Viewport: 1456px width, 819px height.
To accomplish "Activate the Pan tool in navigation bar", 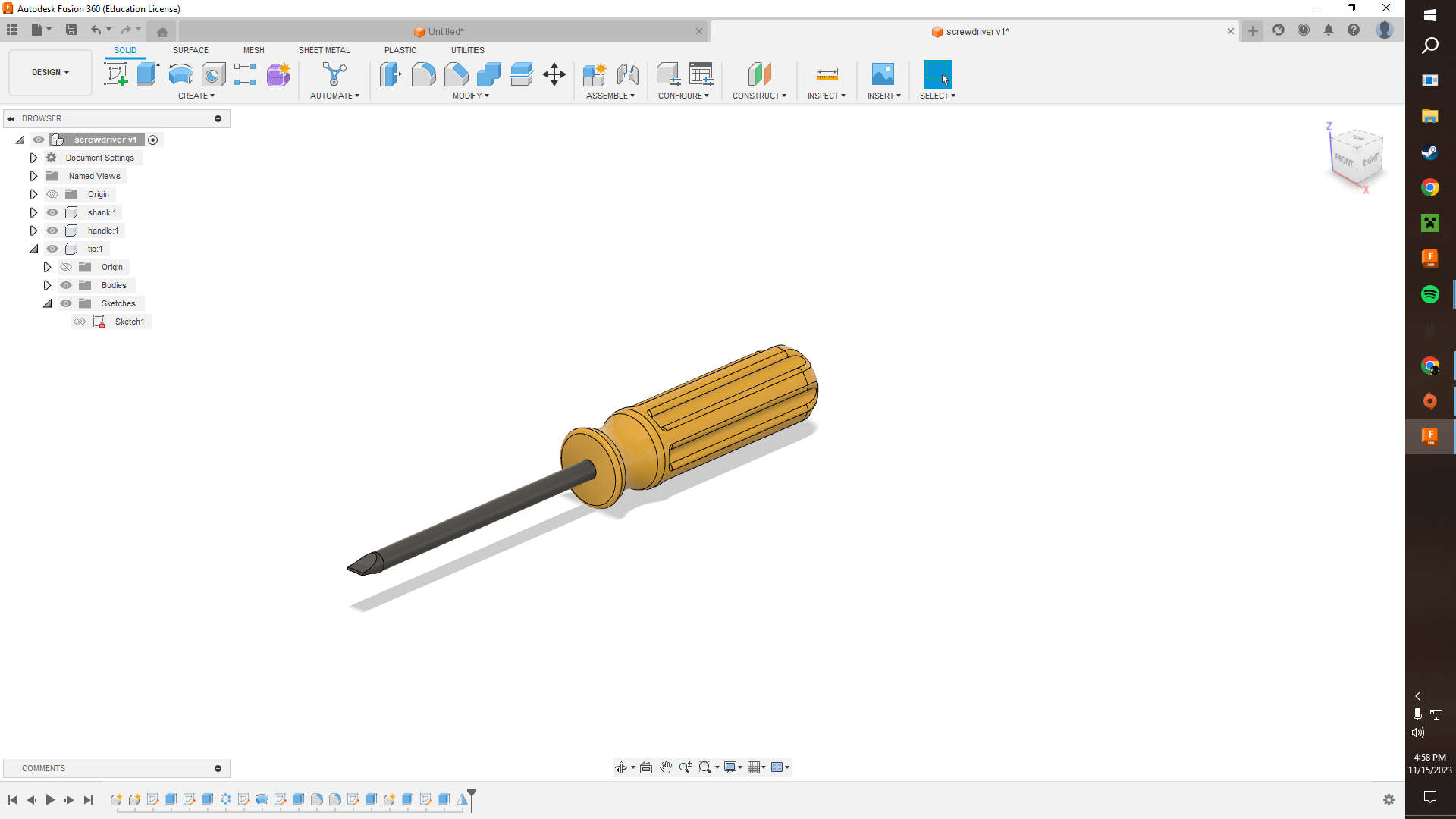I will [x=666, y=767].
